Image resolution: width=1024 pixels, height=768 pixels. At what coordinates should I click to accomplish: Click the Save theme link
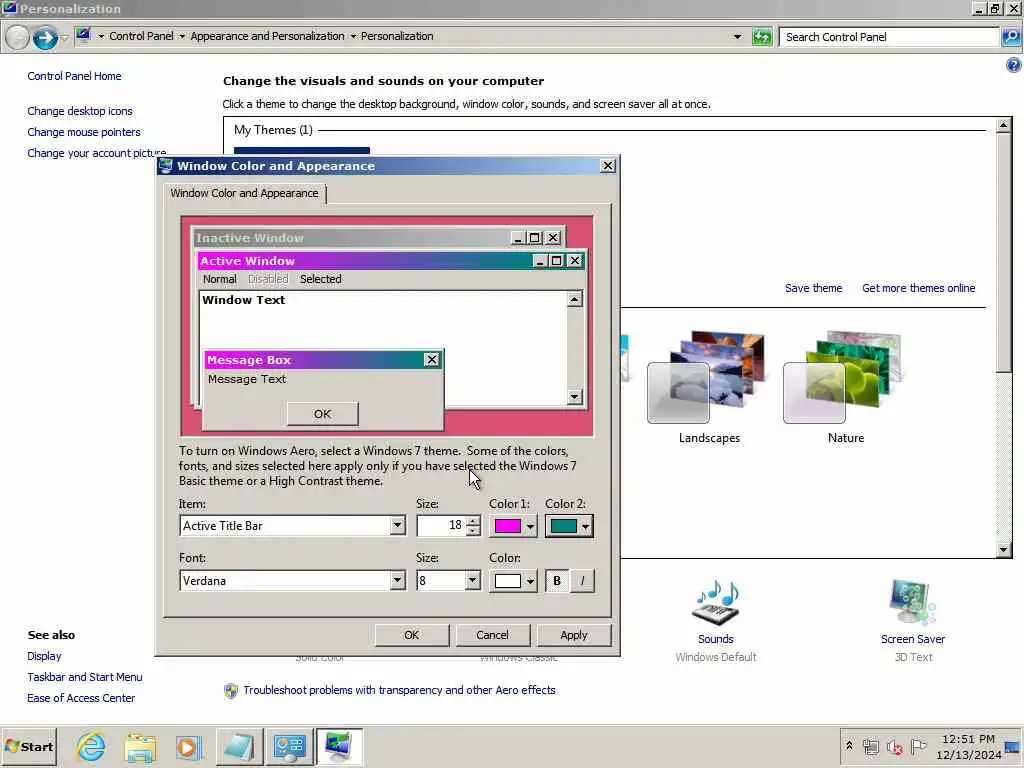coord(813,288)
